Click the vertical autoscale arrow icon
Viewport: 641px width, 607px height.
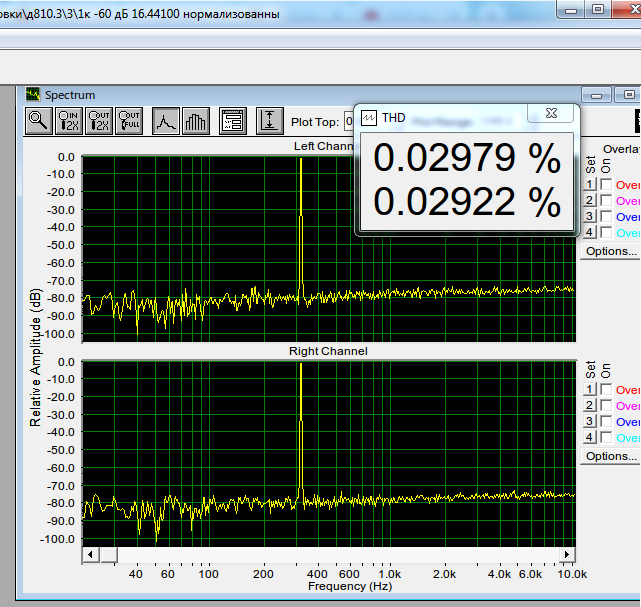click(269, 121)
